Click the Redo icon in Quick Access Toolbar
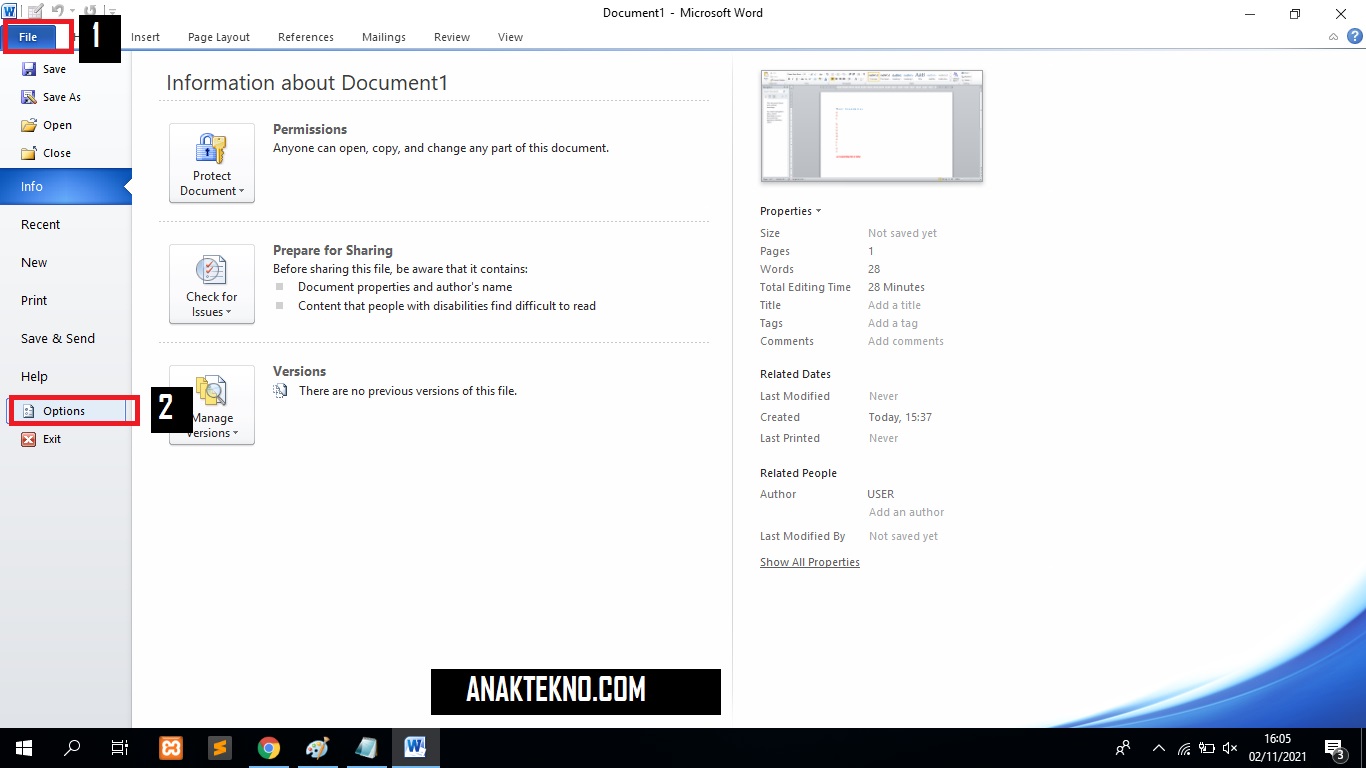 click(90, 11)
